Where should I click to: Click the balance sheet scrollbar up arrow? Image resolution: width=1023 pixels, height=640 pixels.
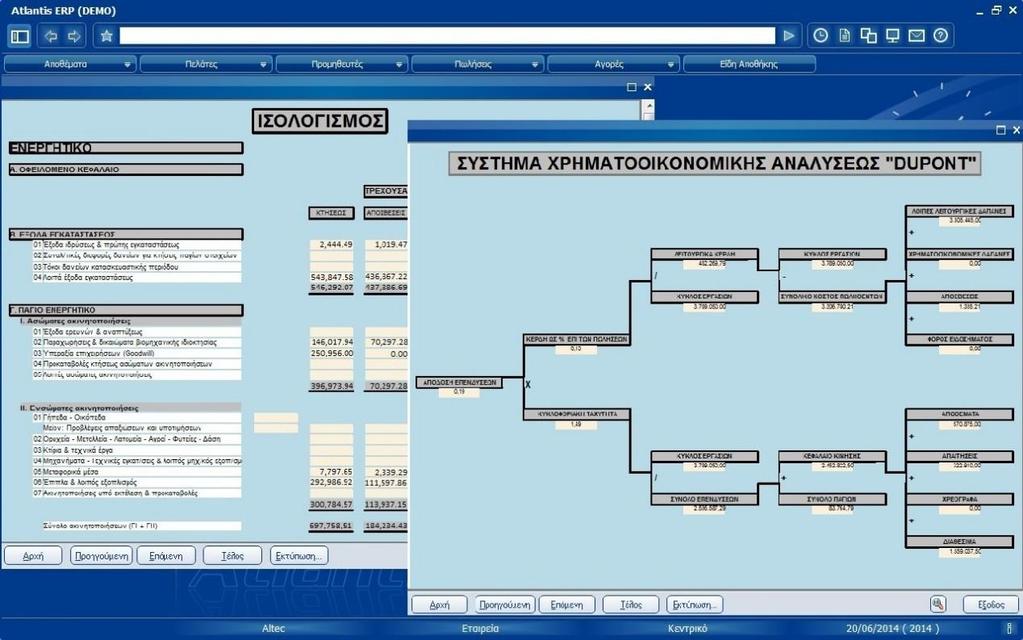[648, 106]
